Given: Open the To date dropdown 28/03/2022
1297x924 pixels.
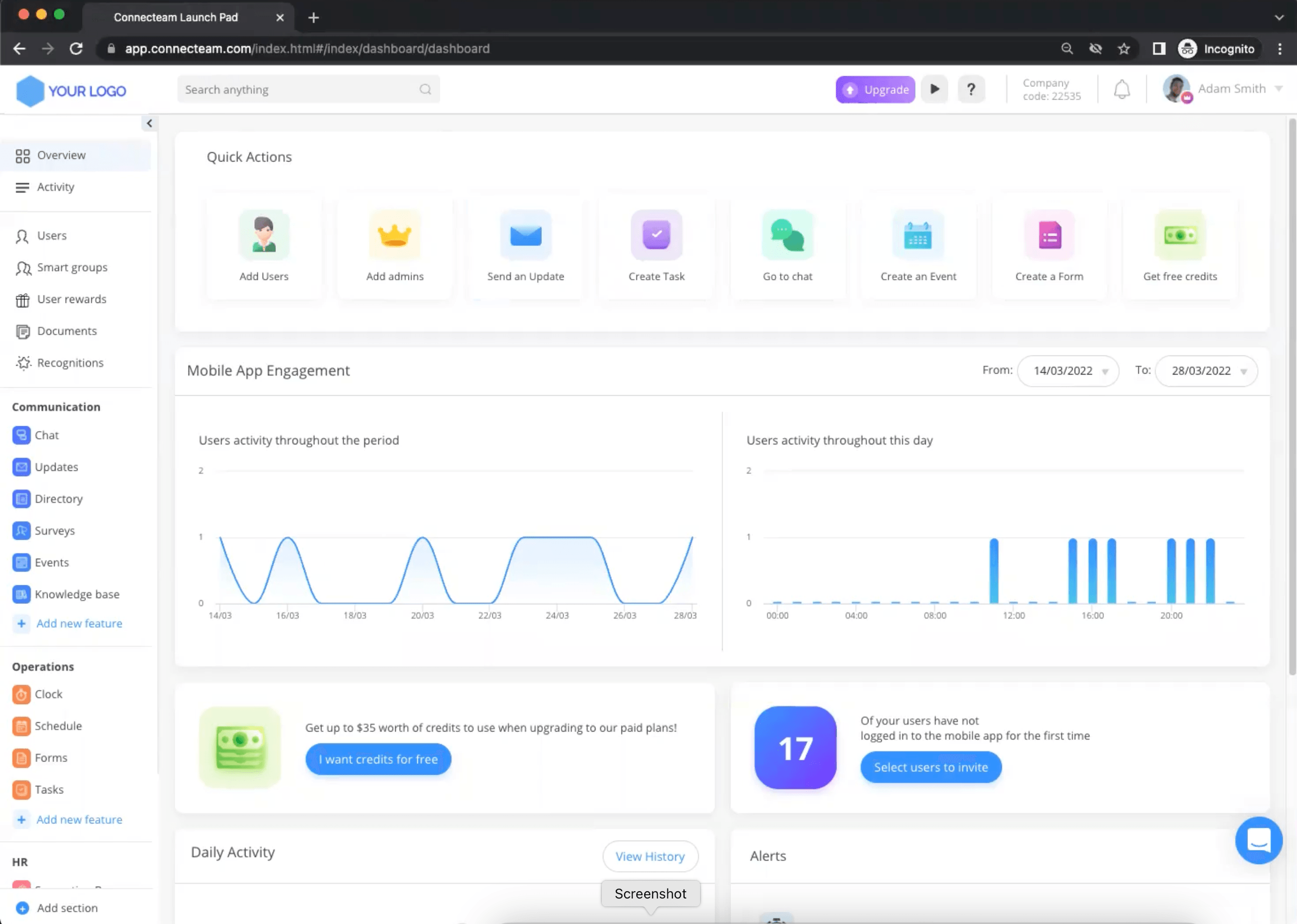Looking at the screenshot, I should coord(1206,371).
